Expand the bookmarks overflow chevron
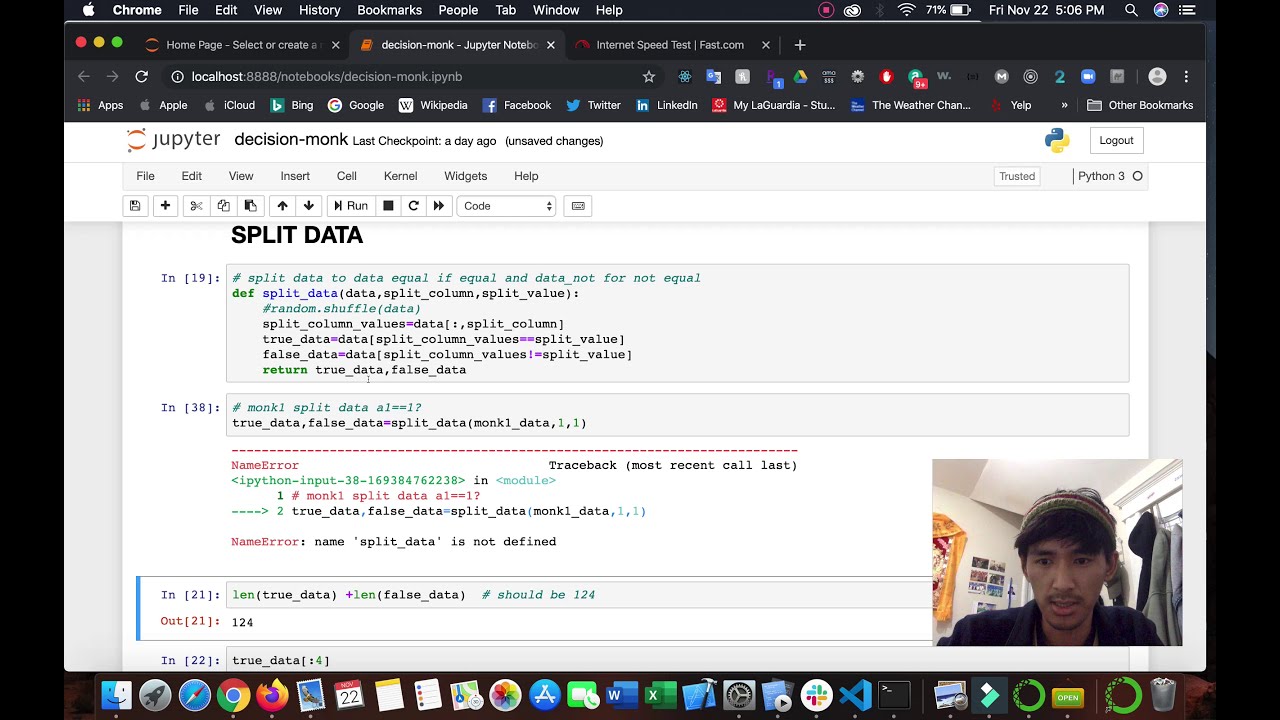Image resolution: width=1280 pixels, height=720 pixels. [1064, 105]
